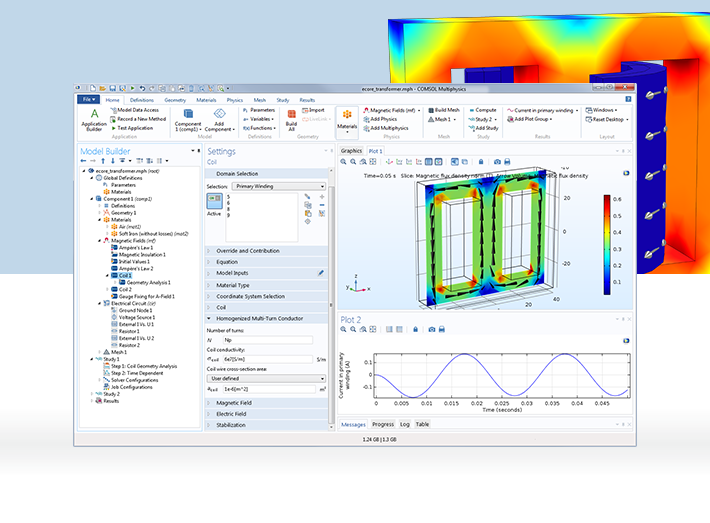
Task: Open the Results ribbon tab
Action: [x=307, y=100]
